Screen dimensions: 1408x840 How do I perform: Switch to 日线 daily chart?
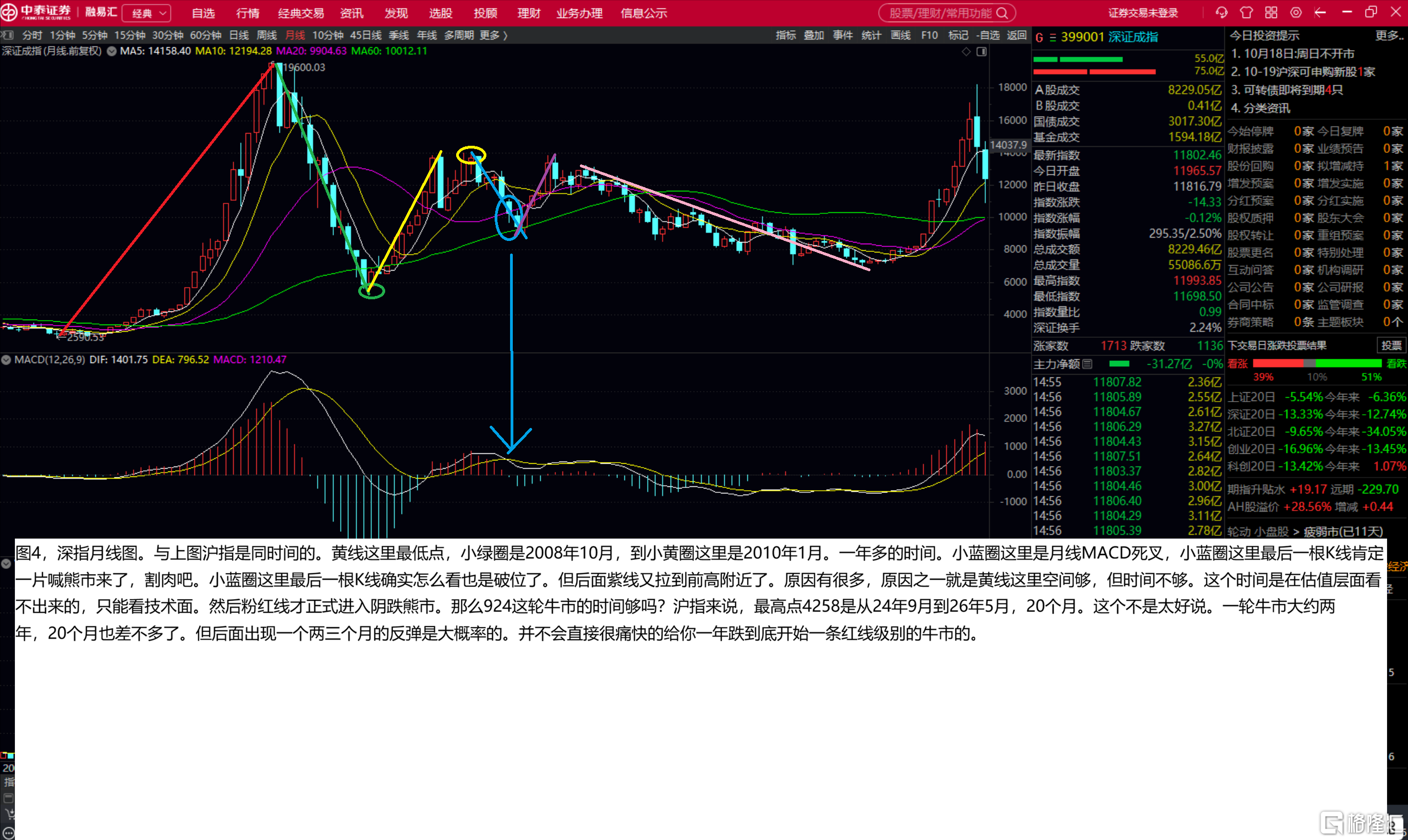coord(239,35)
